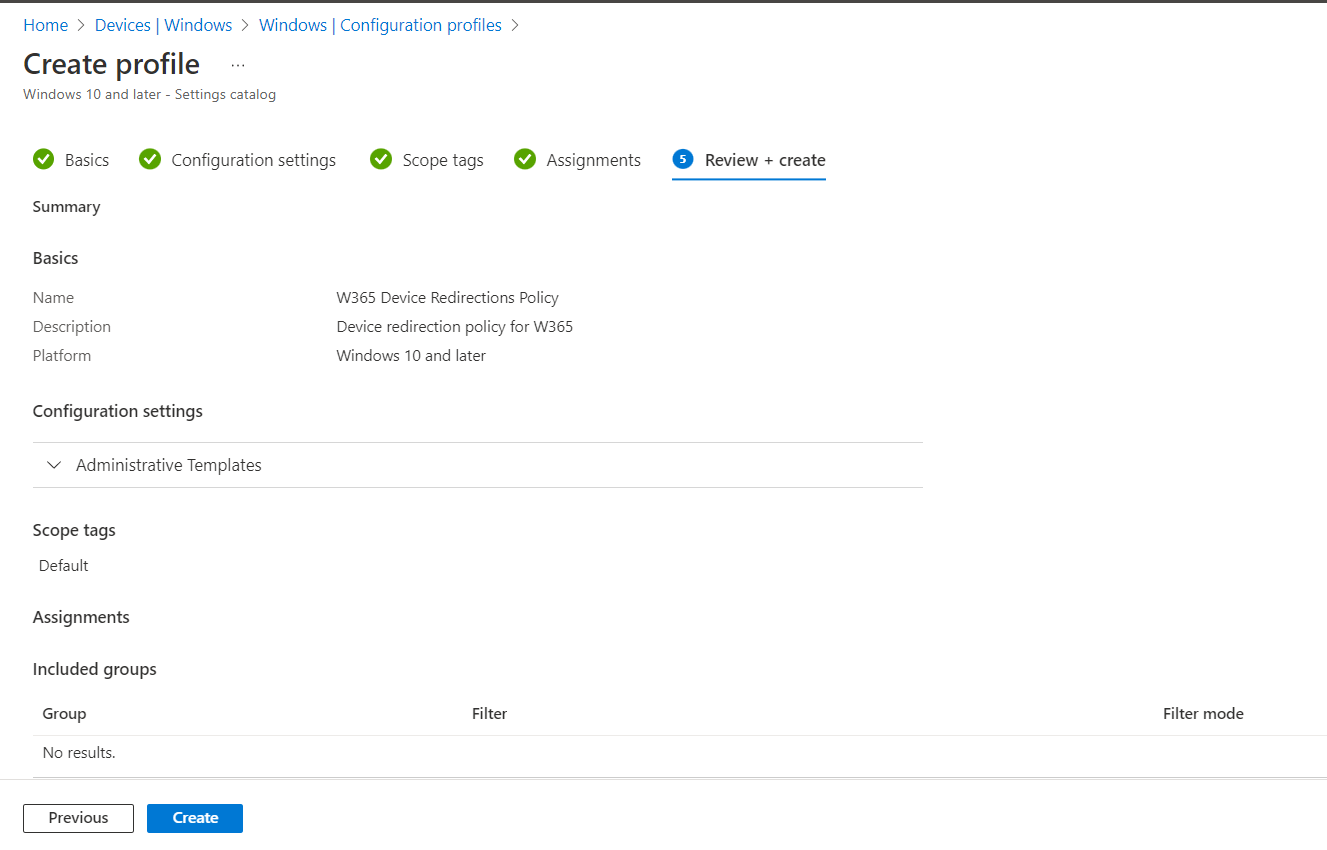Image resolution: width=1327 pixels, height=850 pixels.
Task: Click the step 5 circle icon
Action: point(683,159)
